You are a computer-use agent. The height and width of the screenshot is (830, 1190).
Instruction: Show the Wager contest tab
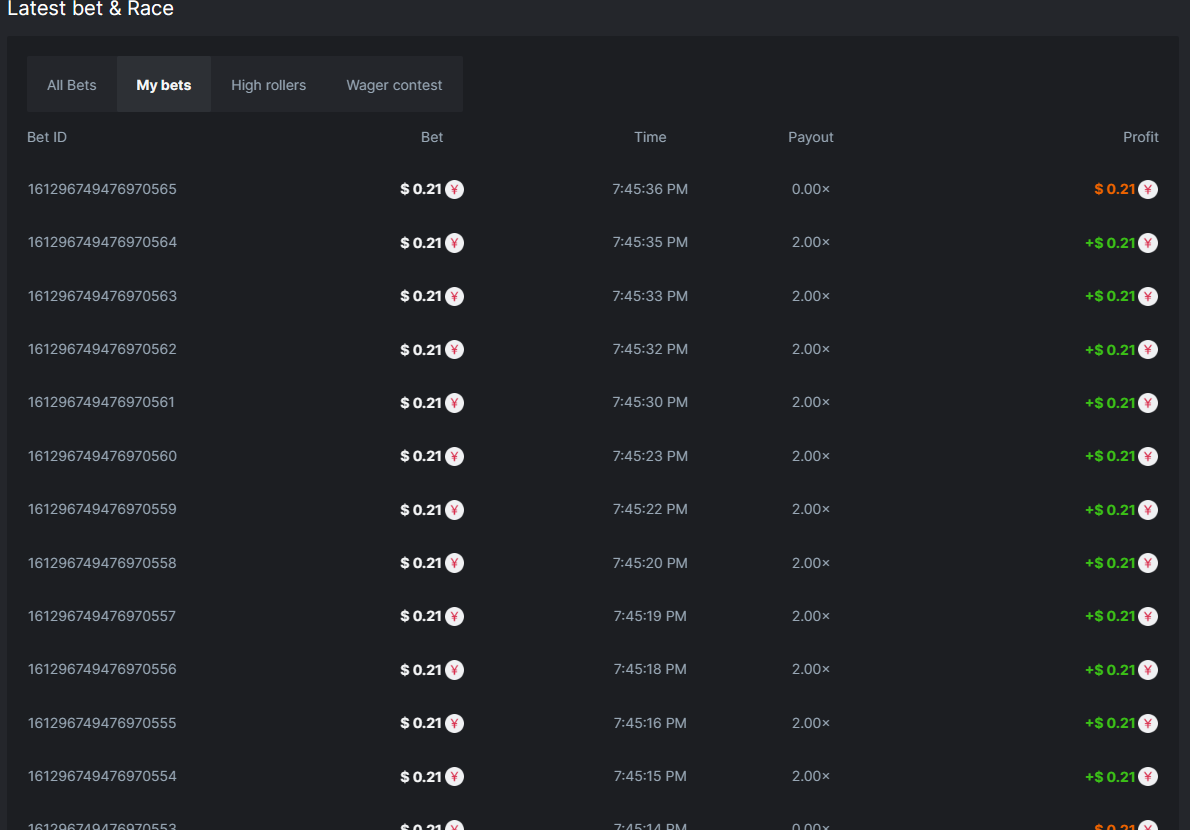pyautogui.click(x=394, y=85)
